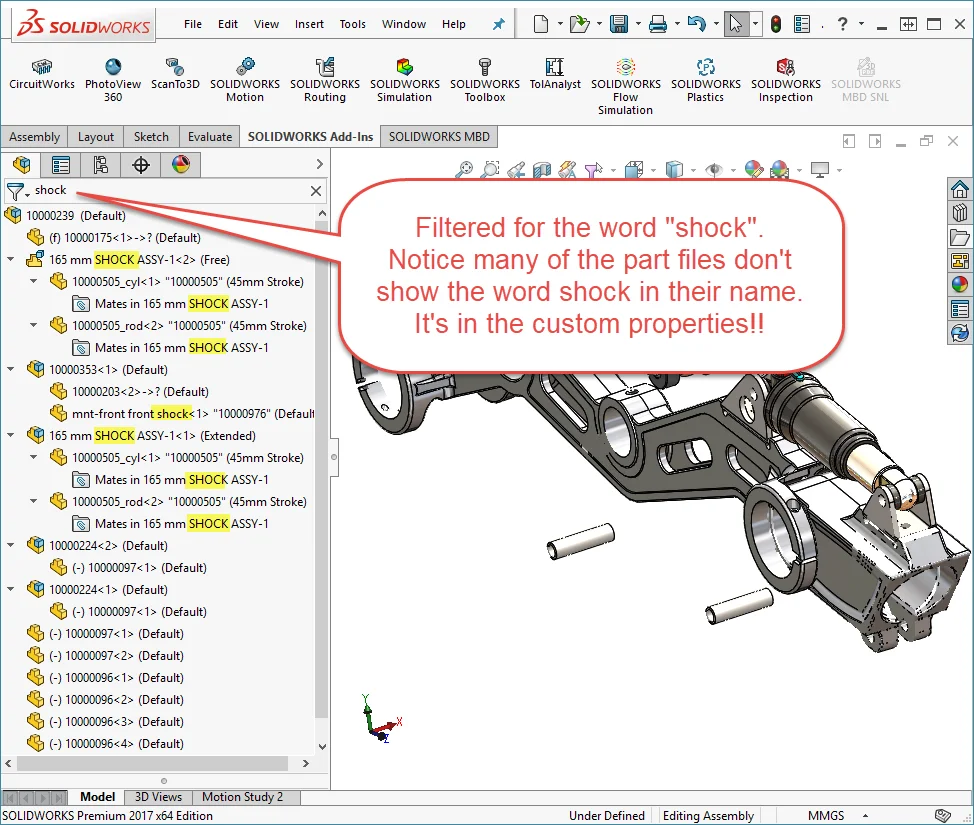Open the DisplayManager color ball tab
974x825 pixels.
[x=180, y=165]
